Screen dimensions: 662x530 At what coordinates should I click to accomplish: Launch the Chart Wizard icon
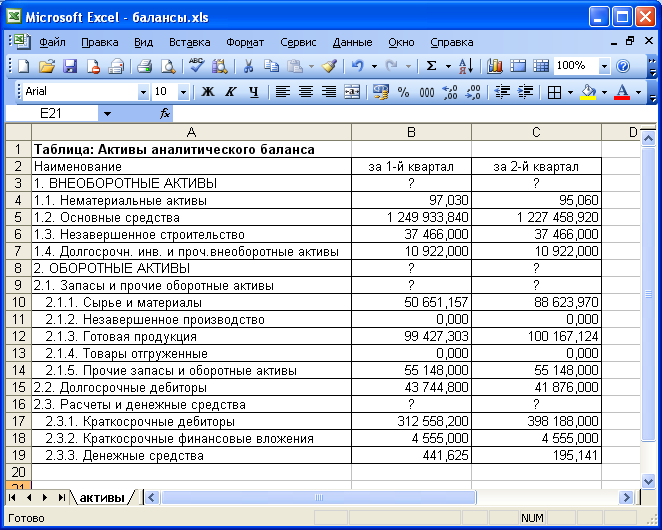pos(494,66)
